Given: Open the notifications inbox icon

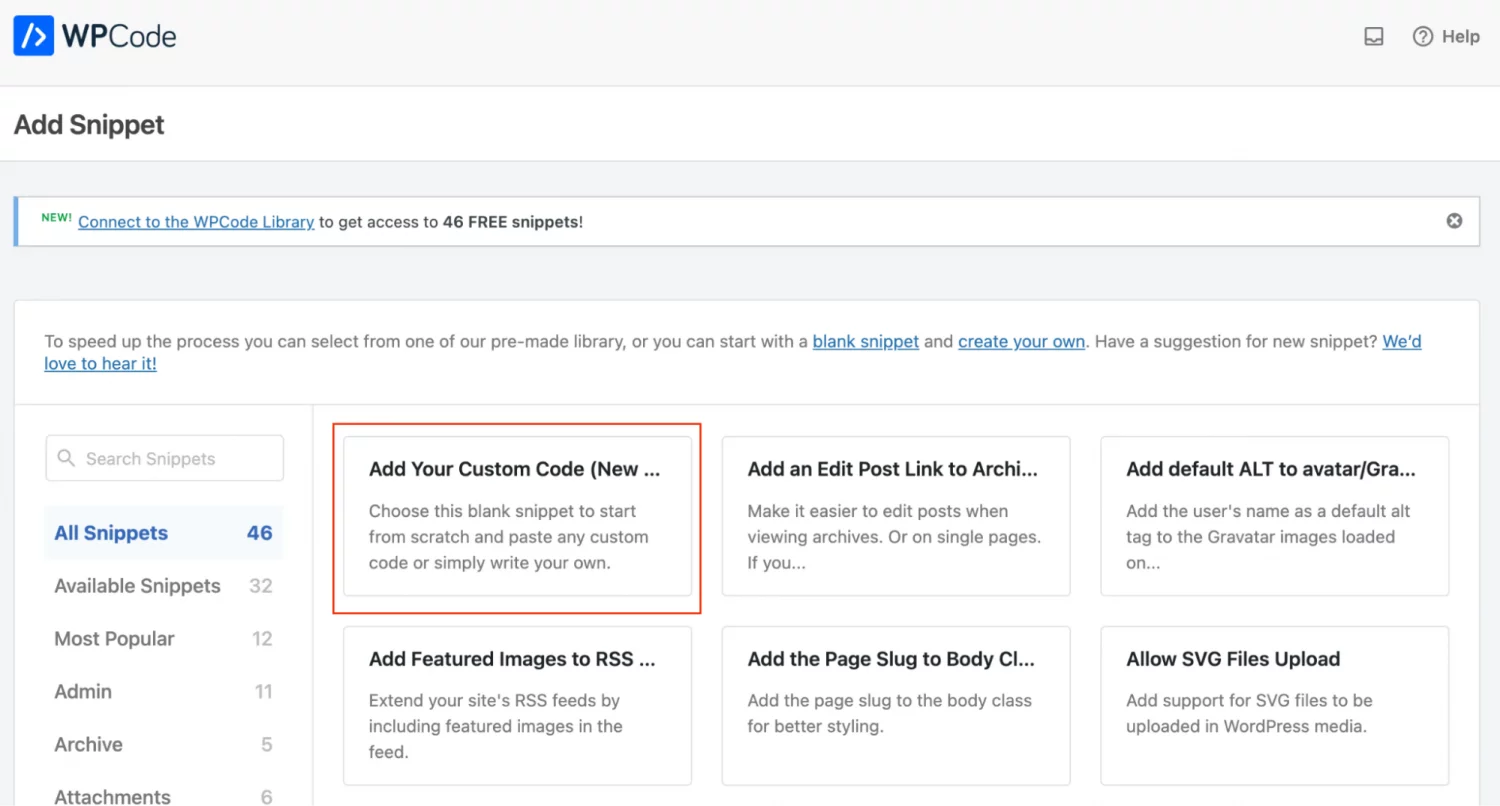Looking at the screenshot, I should coord(1374,37).
